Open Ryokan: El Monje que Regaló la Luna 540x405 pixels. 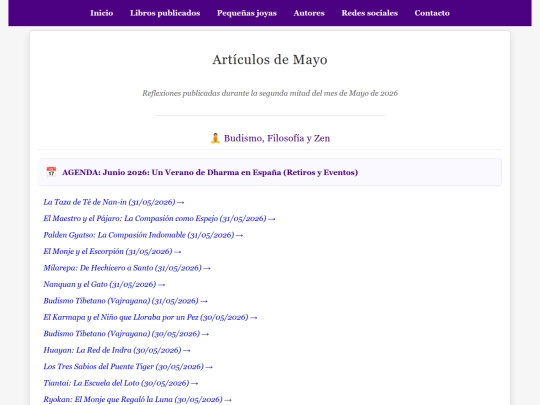tap(137, 399)
